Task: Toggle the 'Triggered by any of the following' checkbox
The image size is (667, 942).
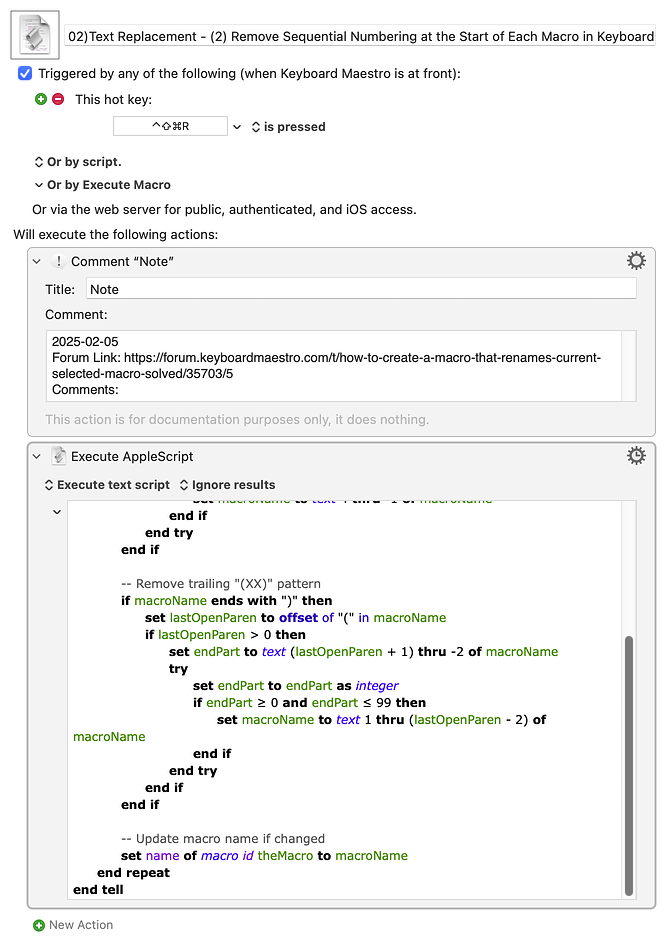Action: coord(25,73)
